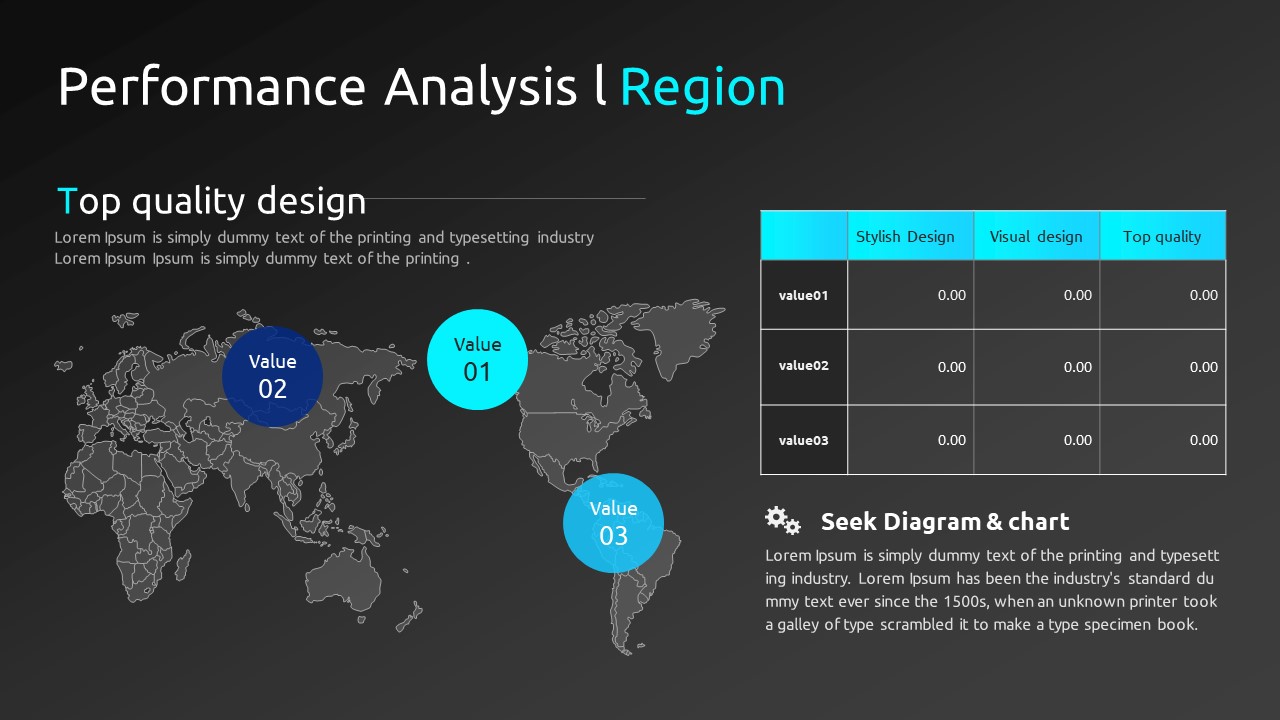Select the Value 02 dark blue circle
This screenshot has width=1280, height=720.
click(273, 377)
